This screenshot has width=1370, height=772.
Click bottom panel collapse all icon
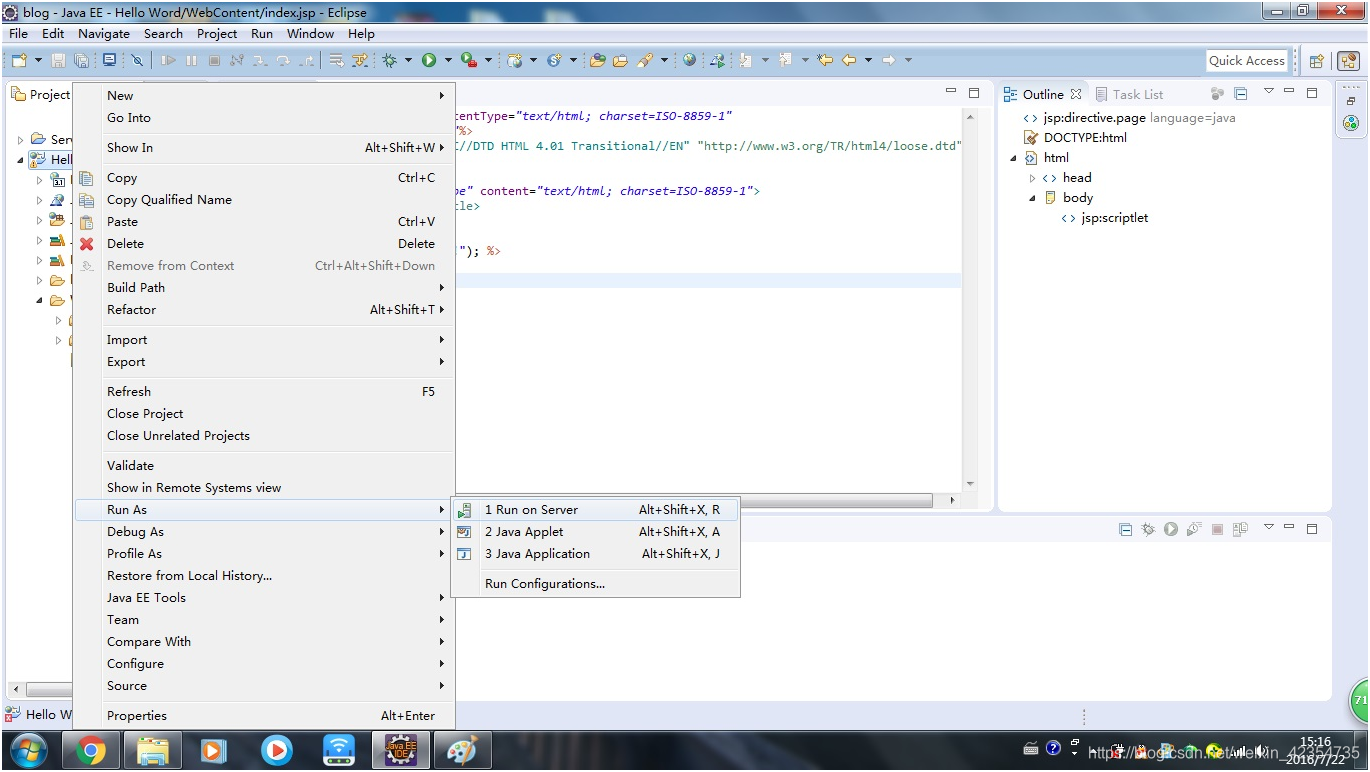[x=1125, y=529]
